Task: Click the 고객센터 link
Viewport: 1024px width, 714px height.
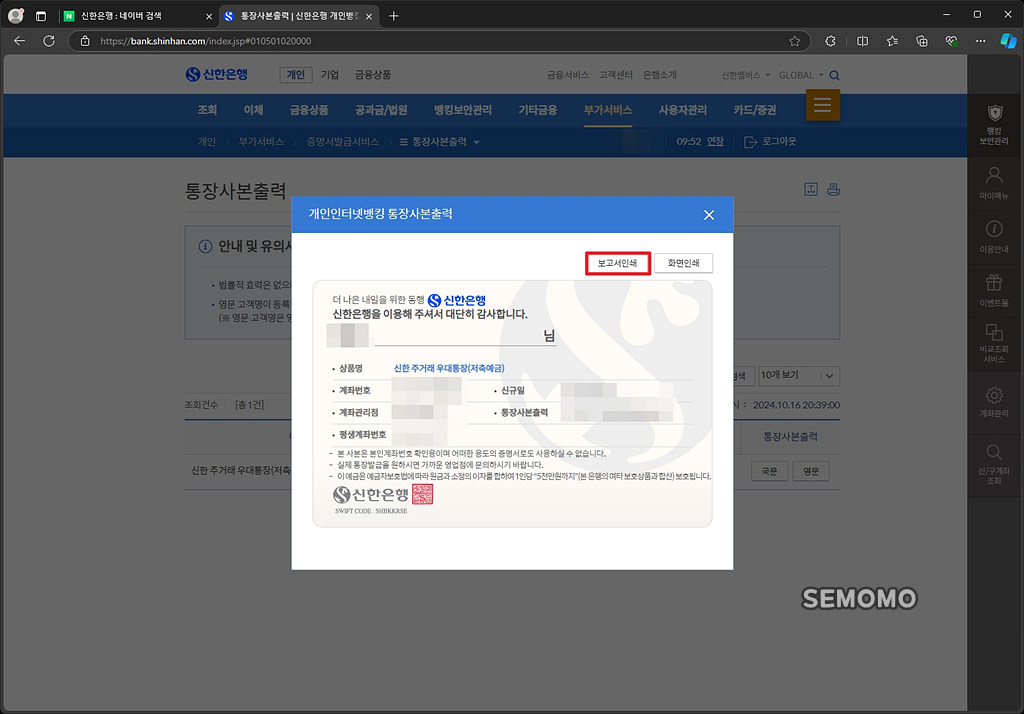Action: click(x=616, y=75)
